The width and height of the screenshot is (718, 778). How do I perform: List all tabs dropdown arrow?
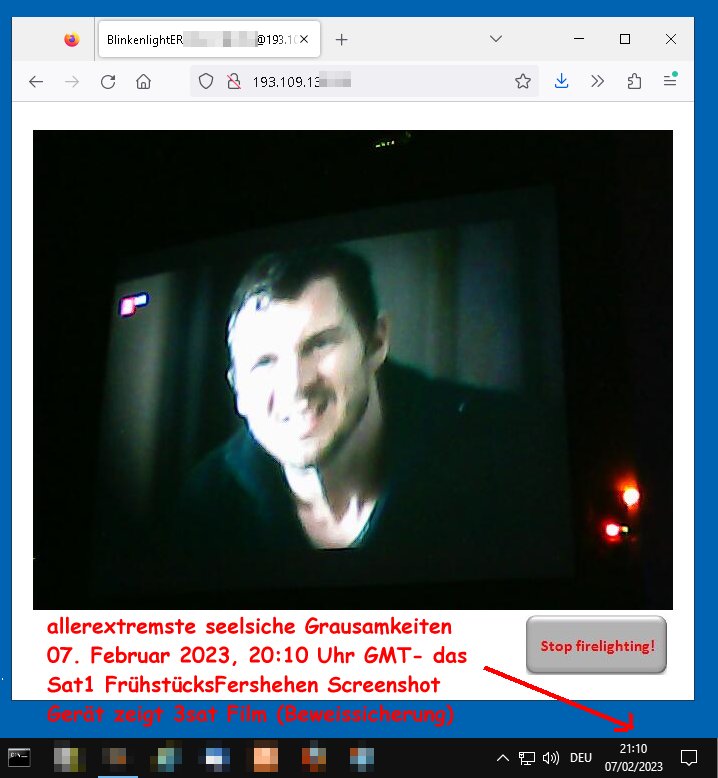pyautogui.click(x=496, y=39)
